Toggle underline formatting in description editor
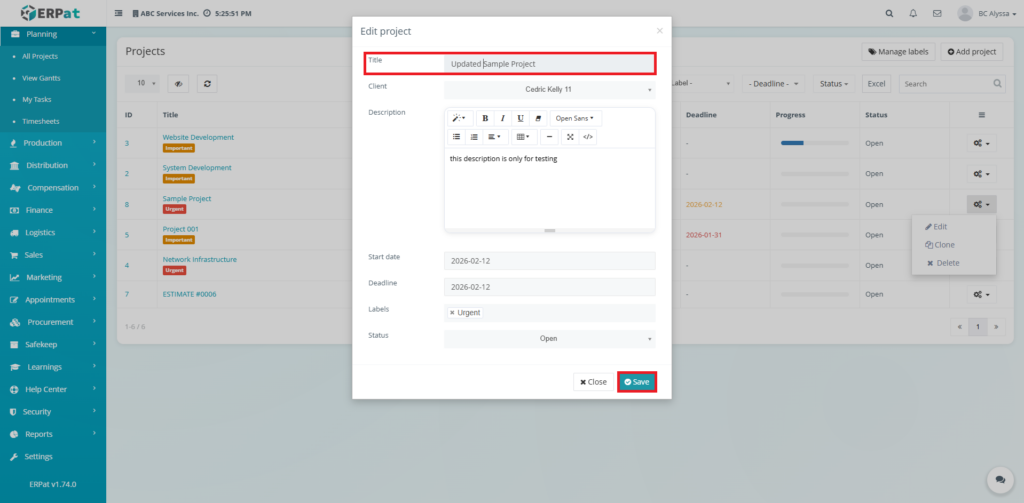Image resolution: width=1024 pixels, height=503 pixels. [x=520, y=118]
